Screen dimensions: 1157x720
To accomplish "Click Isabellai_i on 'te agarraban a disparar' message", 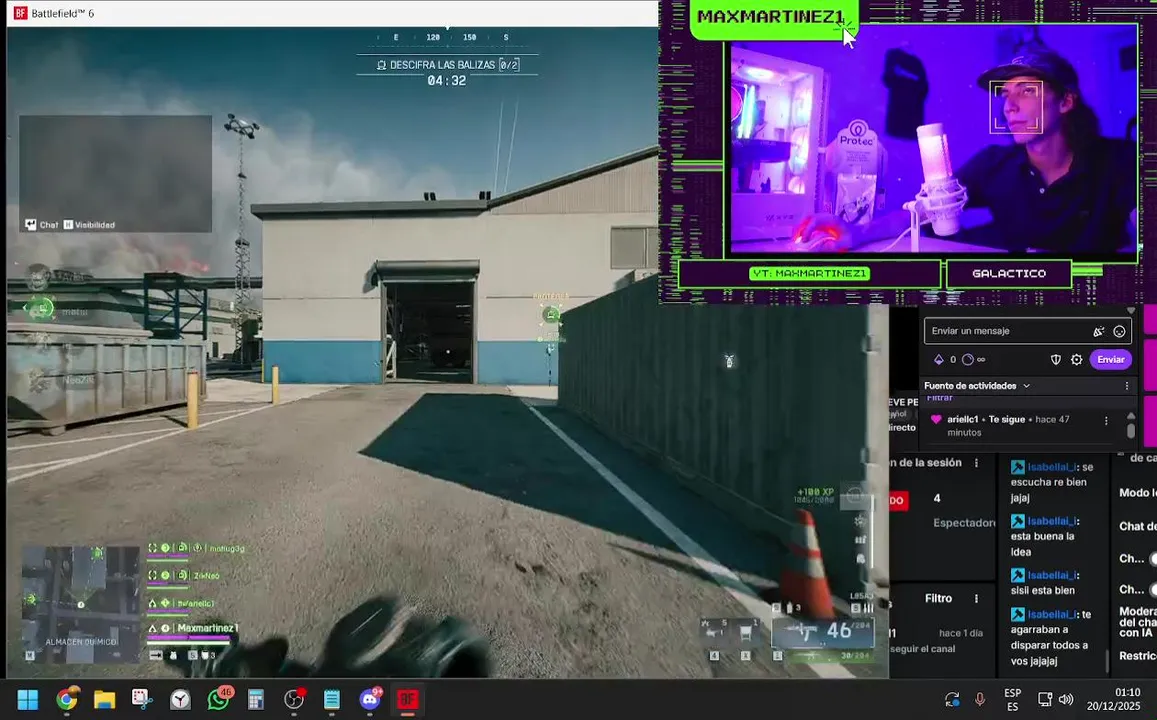I will pyautogui.click(x=1053, y=614).
